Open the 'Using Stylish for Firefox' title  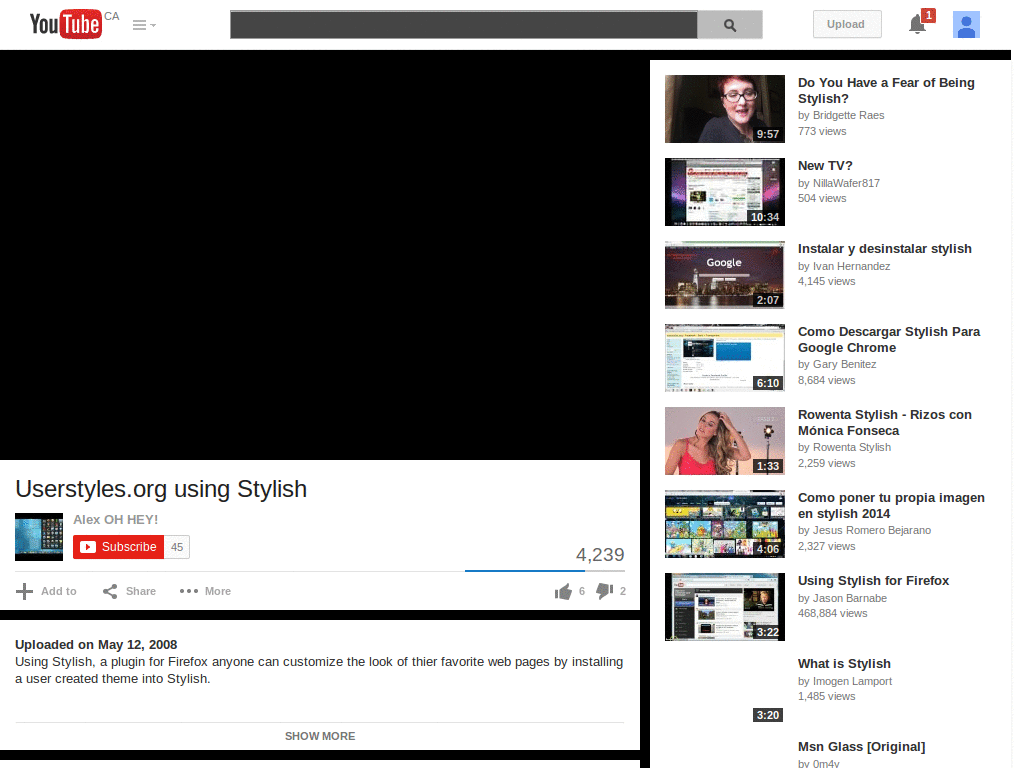pyautogui.click(x=874, y=581)
